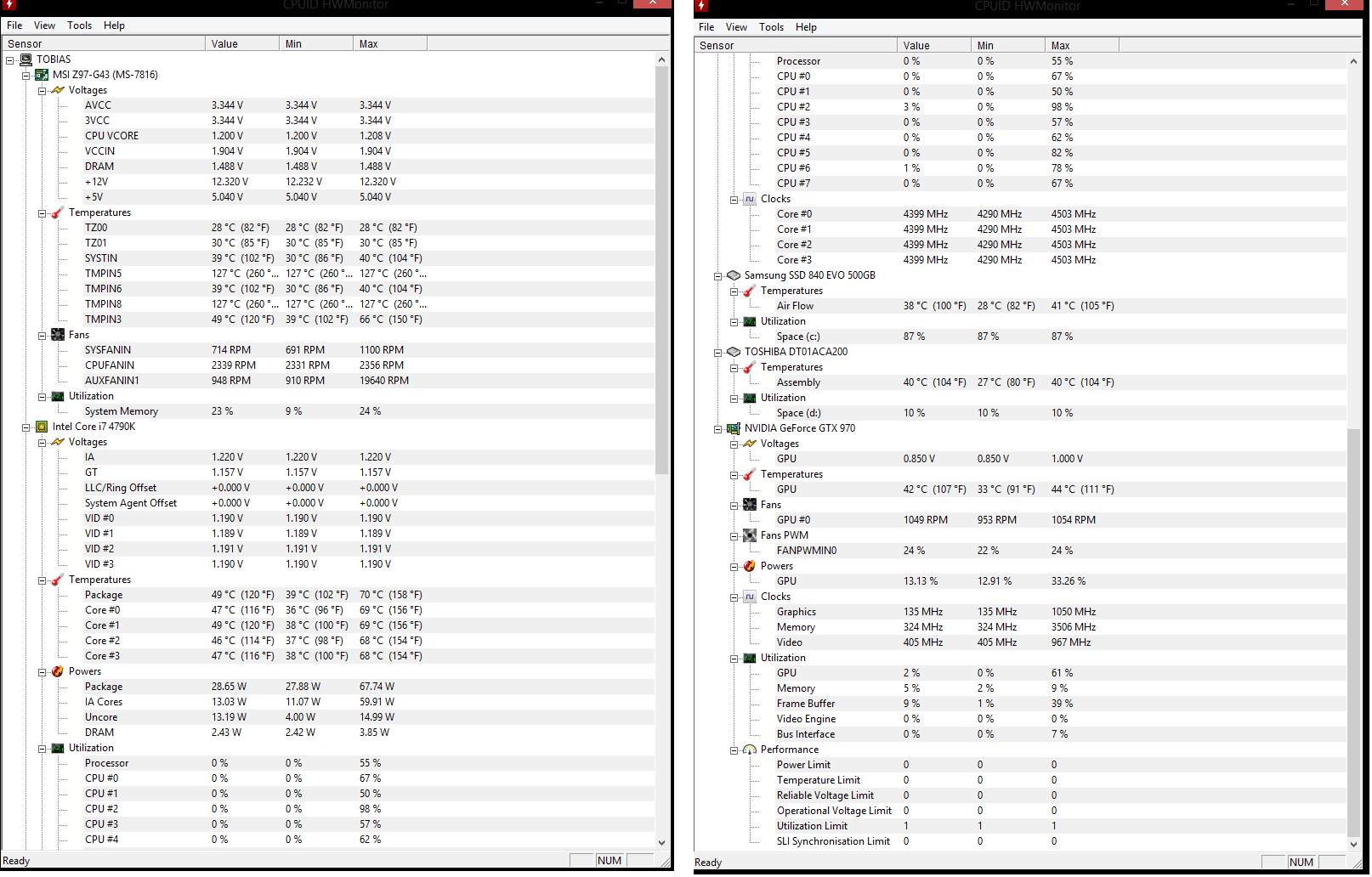
Task: Click the GPU Performance gauge icon
Action: (750, 750)
